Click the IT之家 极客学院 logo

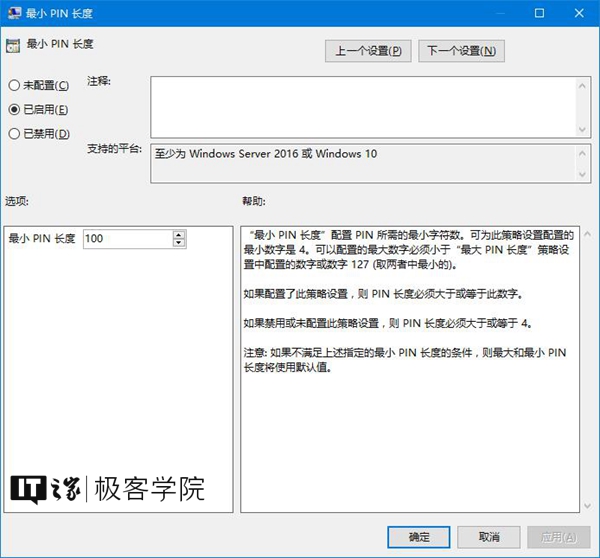[x=108, y=488]
